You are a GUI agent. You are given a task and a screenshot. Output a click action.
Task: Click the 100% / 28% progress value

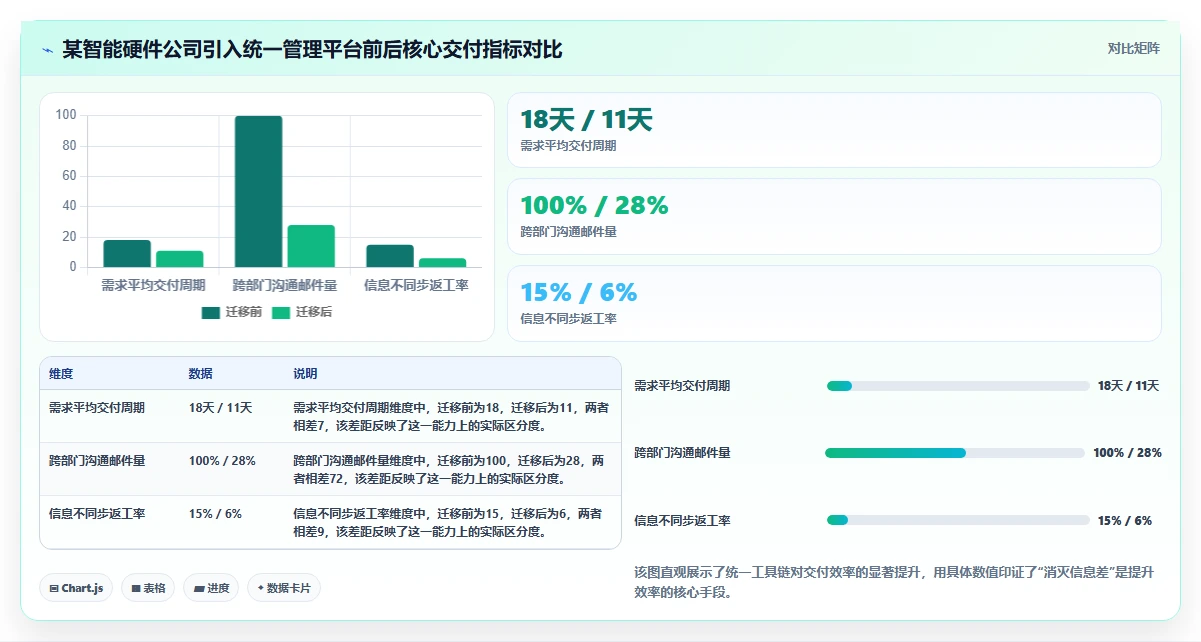(x=1127, y=453)
